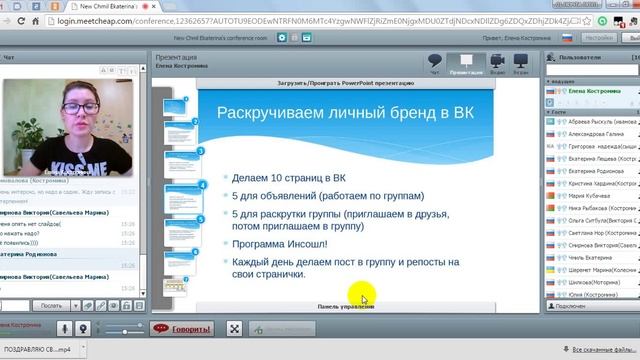The width and height of the screenshot is (640, 360).
Task: Open the Все скачанные файлы link
Action: click(x=603, y=349)
